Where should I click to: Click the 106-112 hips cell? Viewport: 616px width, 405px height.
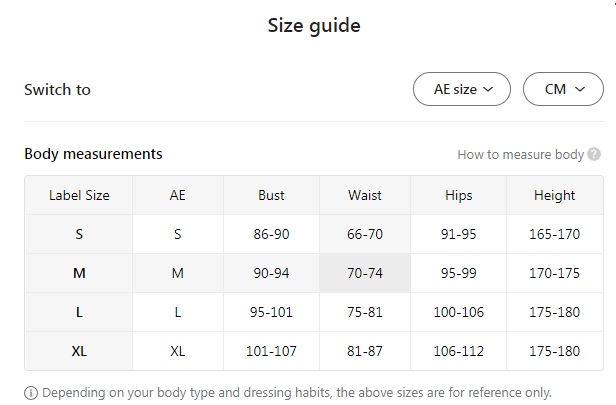tap(458, 351)
